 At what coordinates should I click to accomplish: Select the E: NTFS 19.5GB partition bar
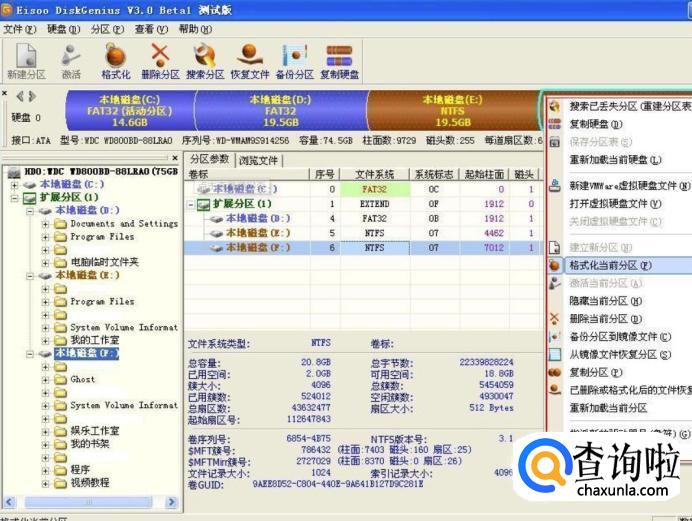[453, 111]
